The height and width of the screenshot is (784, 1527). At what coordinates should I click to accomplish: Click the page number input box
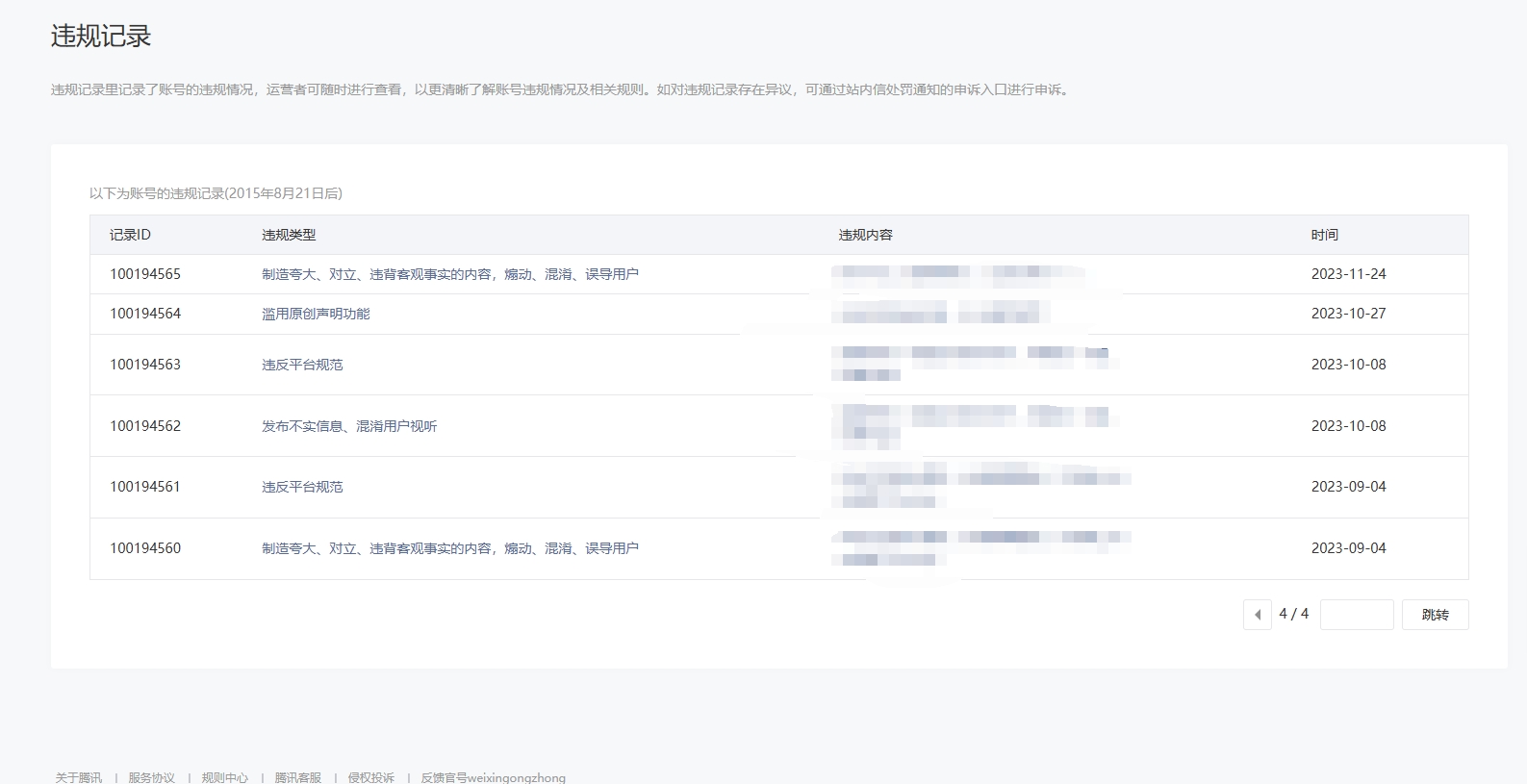point(1356,615)
